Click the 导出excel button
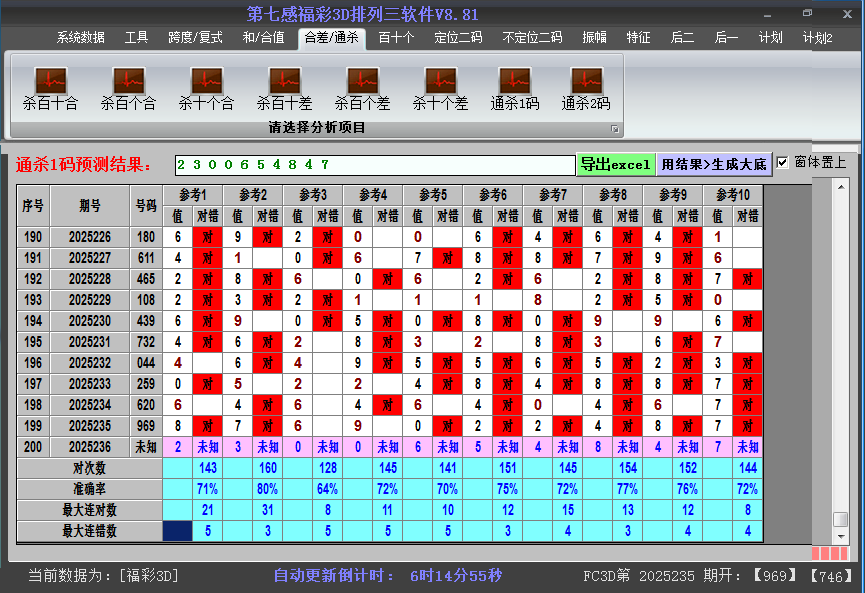The width and height of the screenshot is (865, 593). click(615, 164)
